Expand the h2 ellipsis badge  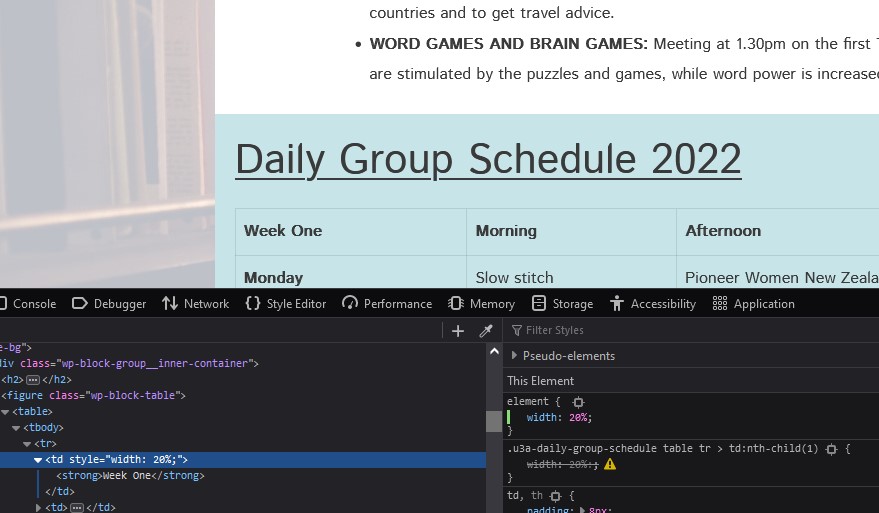click(x=33, y=380)
